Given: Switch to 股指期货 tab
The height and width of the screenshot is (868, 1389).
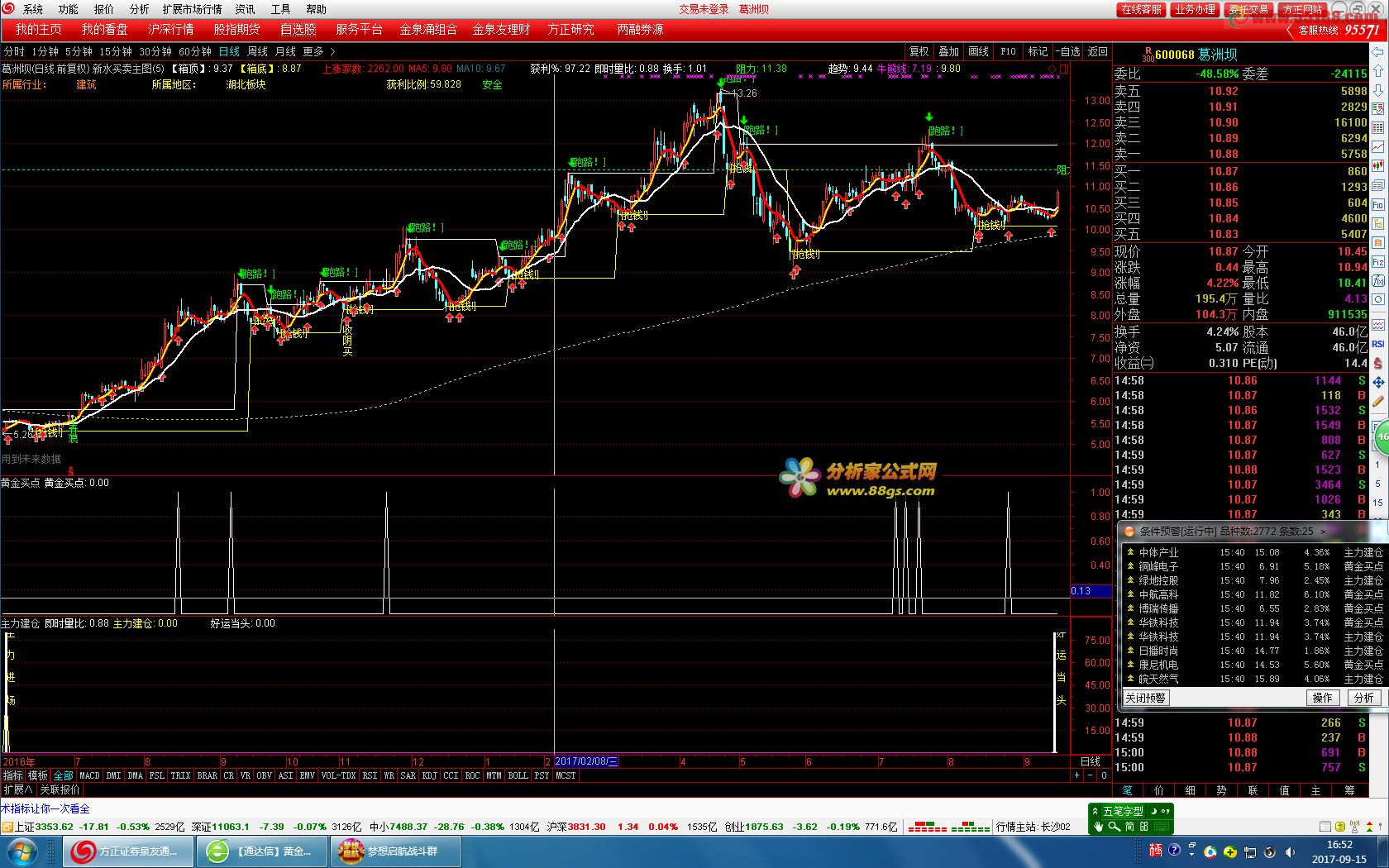Looking at the screenshot, I should [236, 30].
